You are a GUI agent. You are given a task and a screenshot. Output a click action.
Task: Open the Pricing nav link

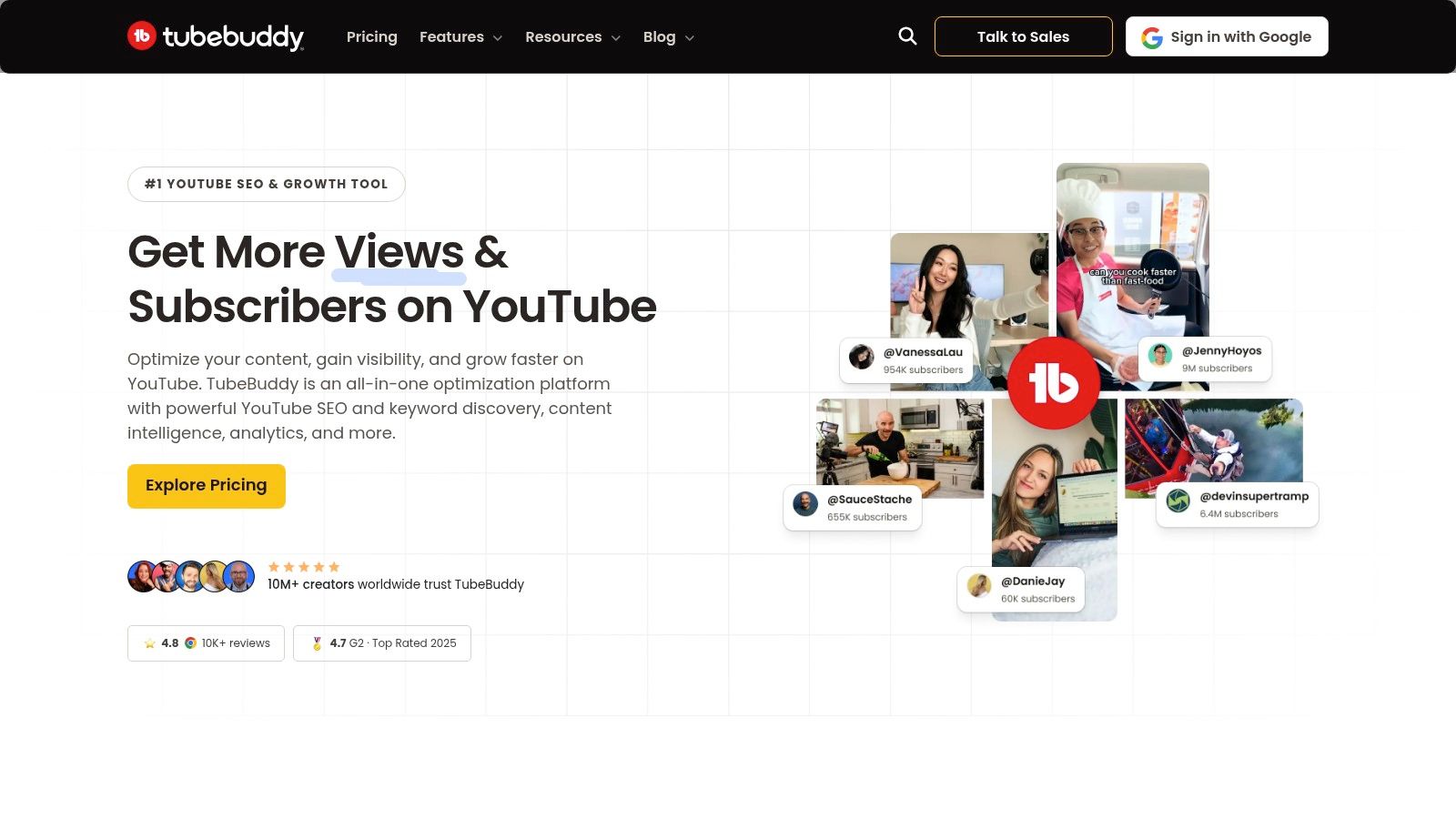click(372, 36)
